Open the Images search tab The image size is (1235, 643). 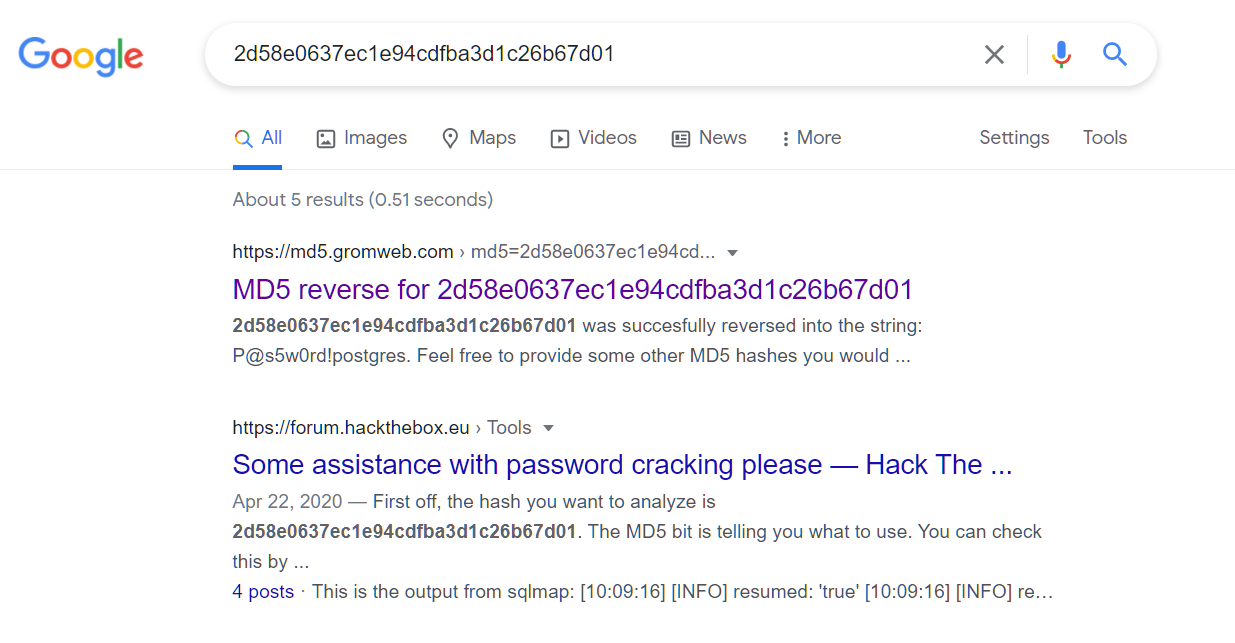362,138
